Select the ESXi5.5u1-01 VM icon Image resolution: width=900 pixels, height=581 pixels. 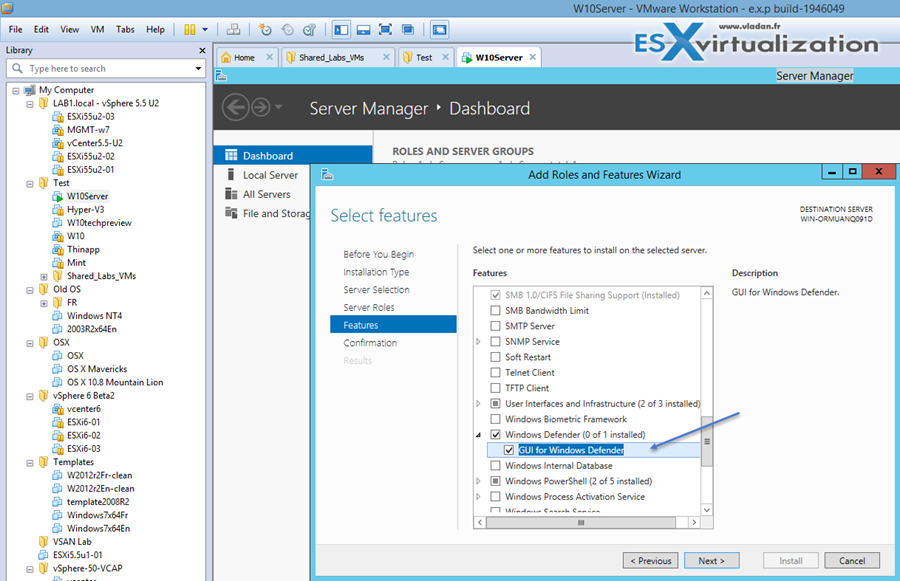[44, 555]
